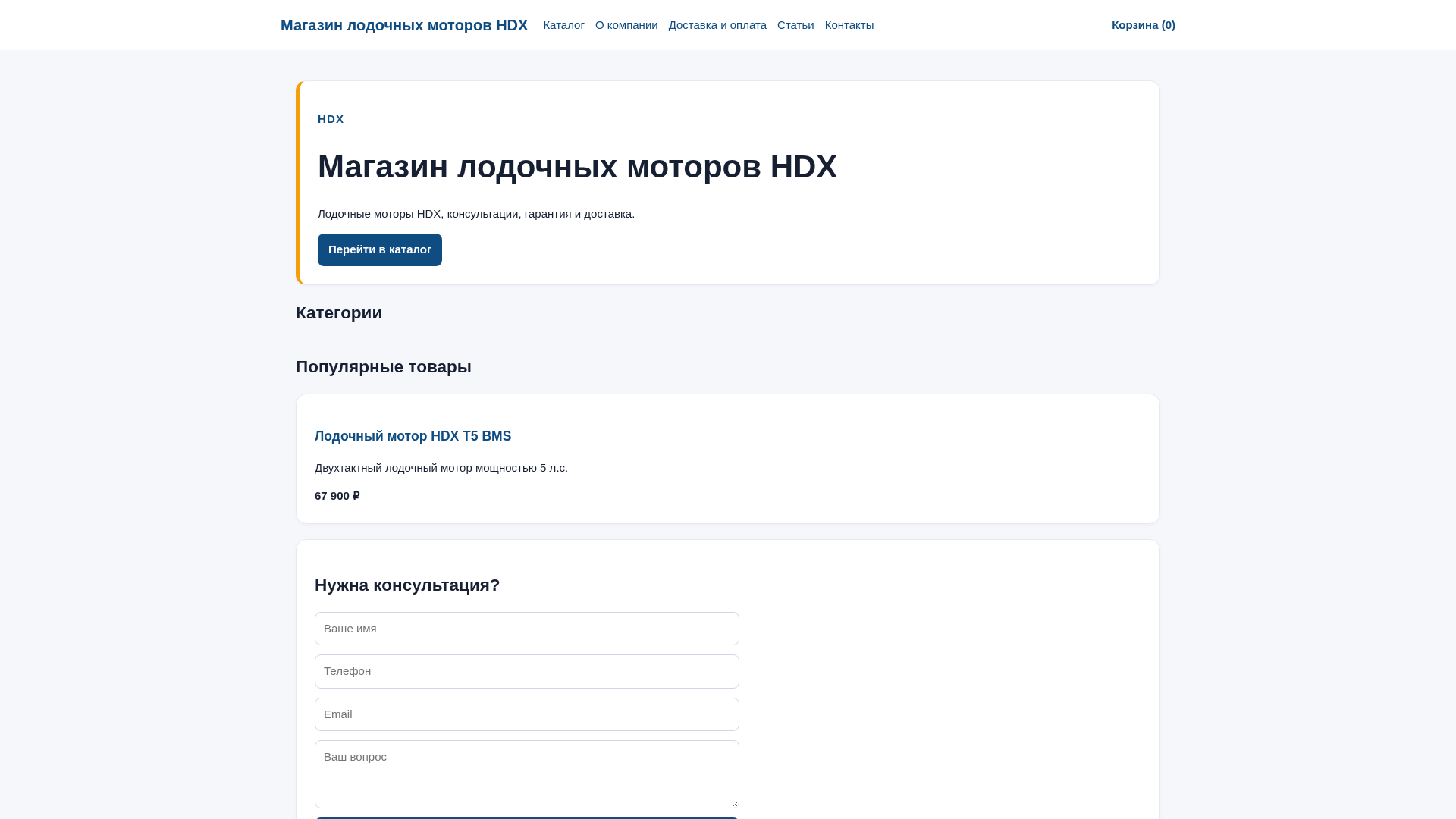Focus the Телефон input field
Viewport: 1456px width, 819px height.
coord(527,671)
